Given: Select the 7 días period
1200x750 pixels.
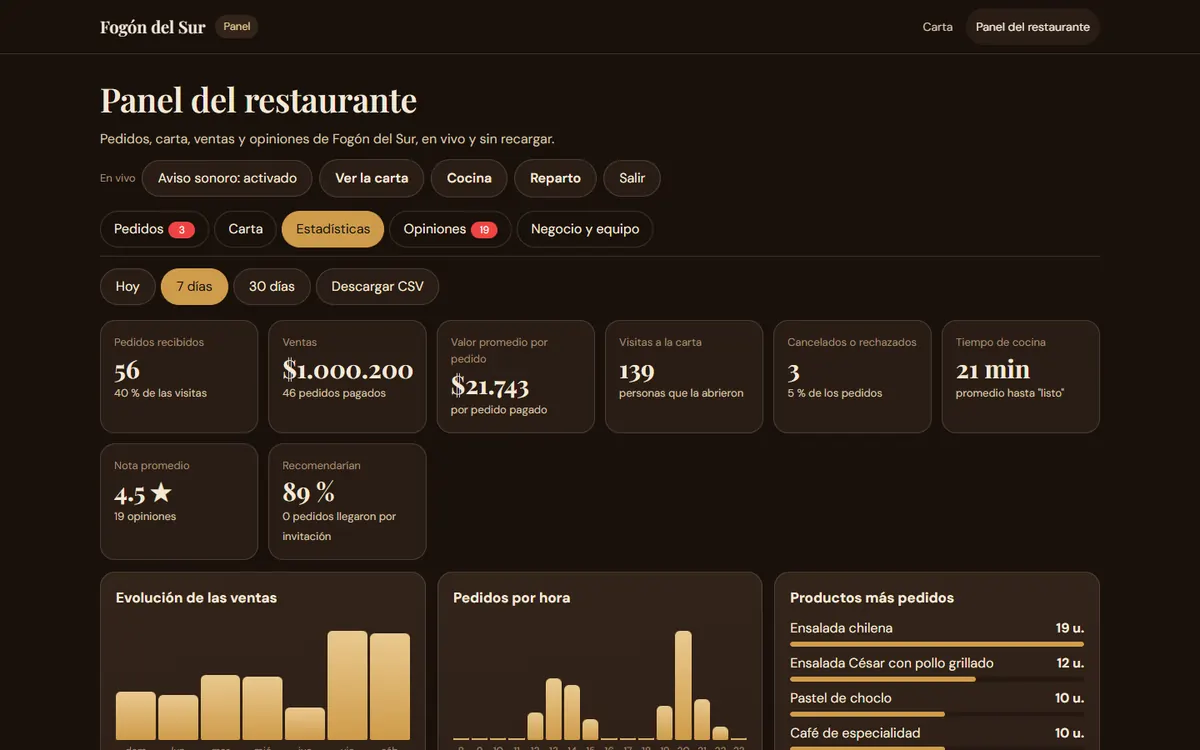Looking at the screenshot, I should pyautogui.click(x=194, y=286).
